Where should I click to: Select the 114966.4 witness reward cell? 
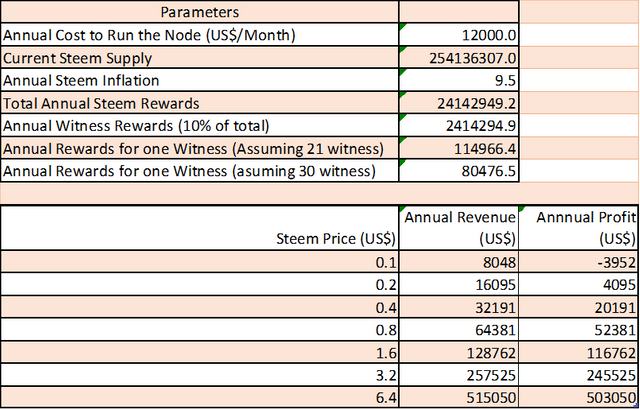pos(458,147)
